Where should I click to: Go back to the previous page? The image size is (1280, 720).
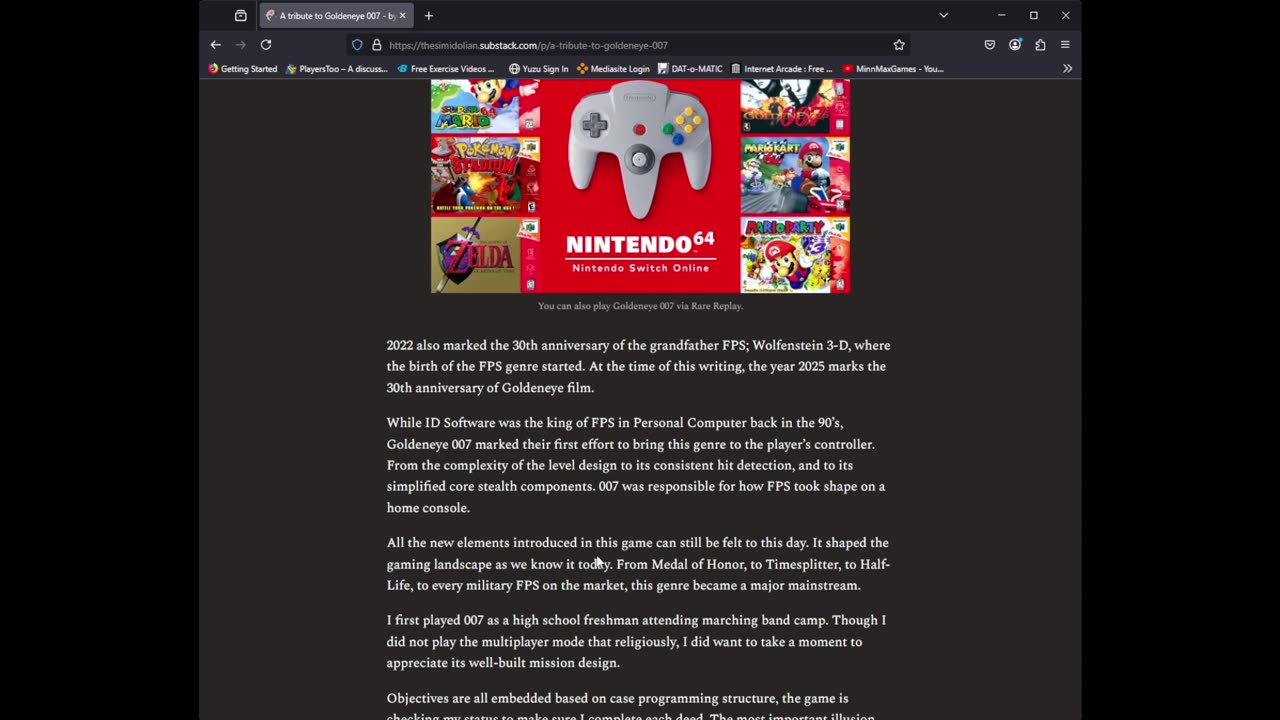(x=215, y=45)
